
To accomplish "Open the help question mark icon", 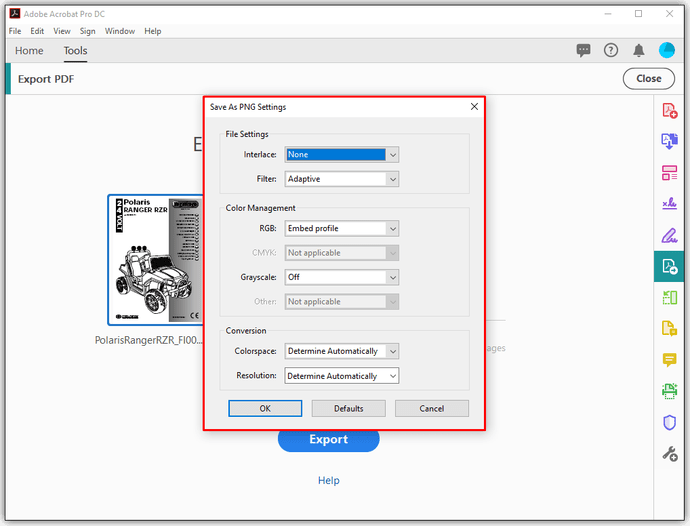I will (x=611, y=51).
